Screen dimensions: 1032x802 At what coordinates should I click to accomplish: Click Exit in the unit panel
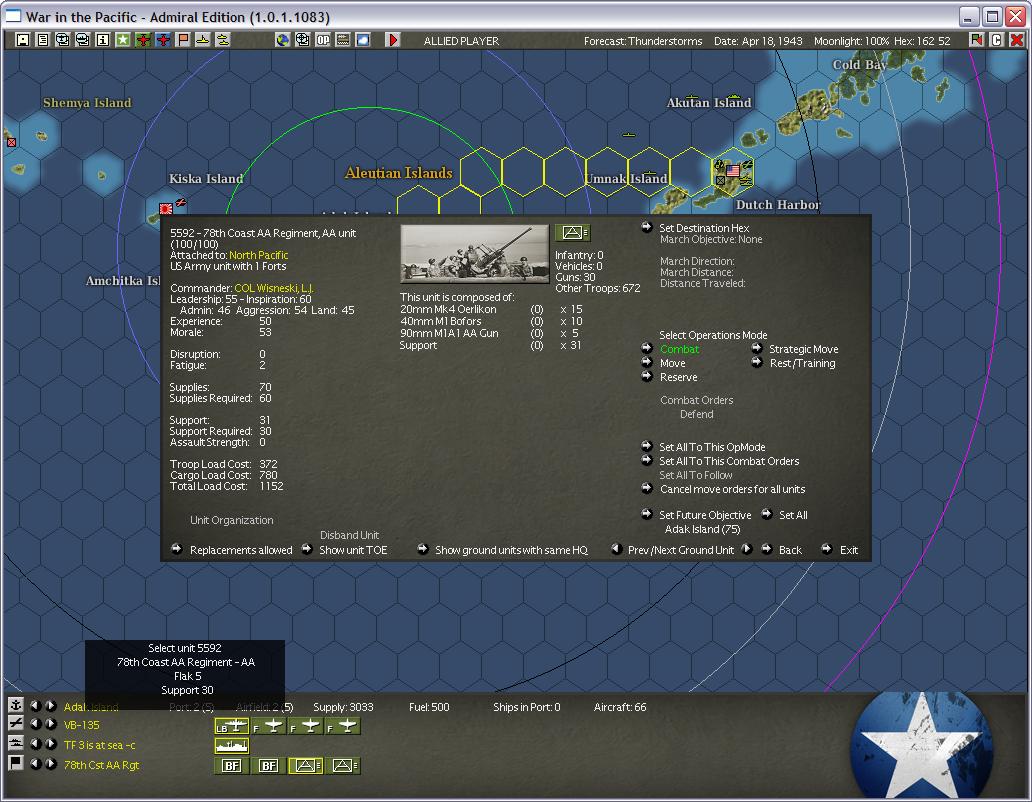[x=849, y=550]
